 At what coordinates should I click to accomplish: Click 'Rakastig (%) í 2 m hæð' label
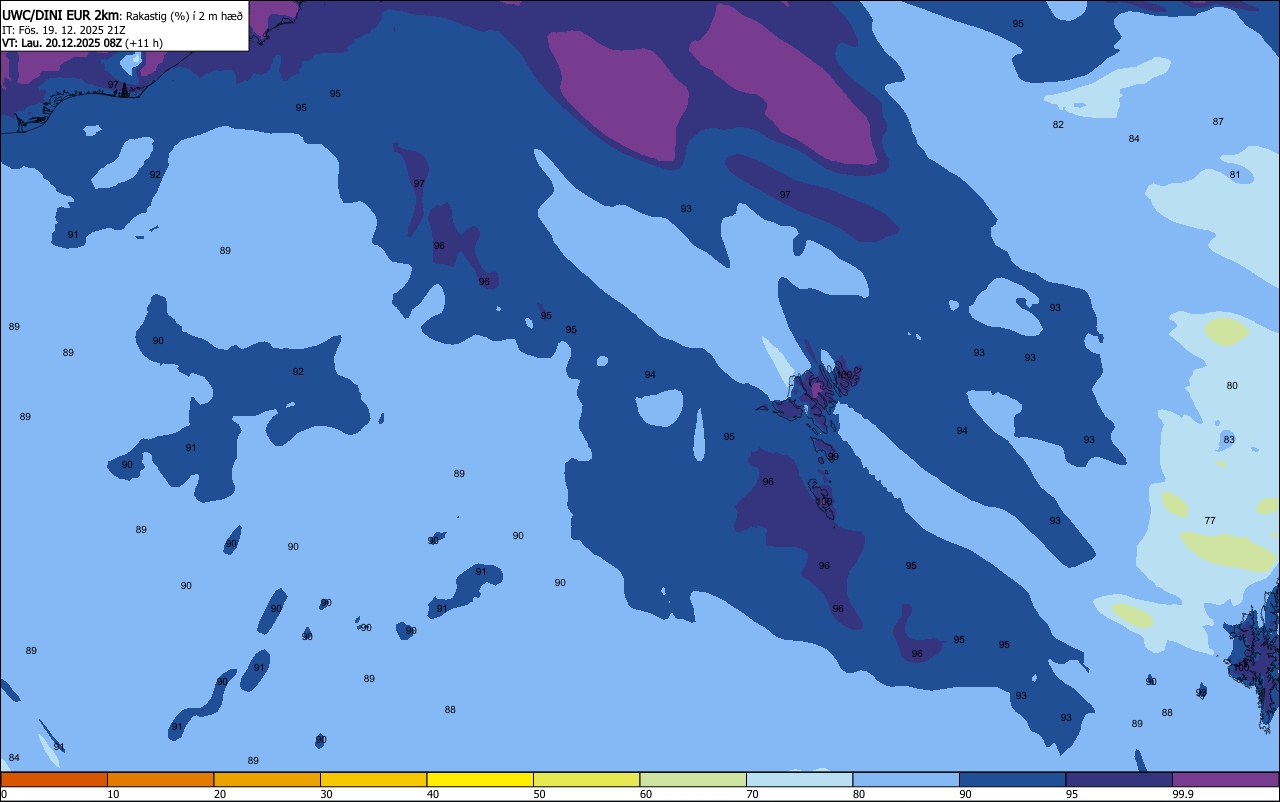pyautogui.click(x=184, y=15)
